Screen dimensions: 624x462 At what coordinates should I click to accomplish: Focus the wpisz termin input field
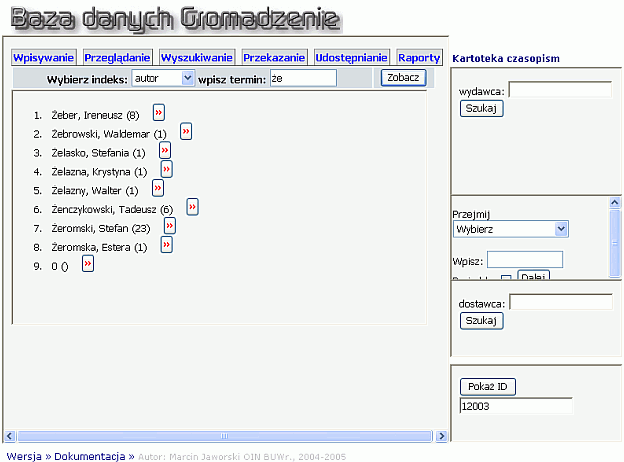303,78
